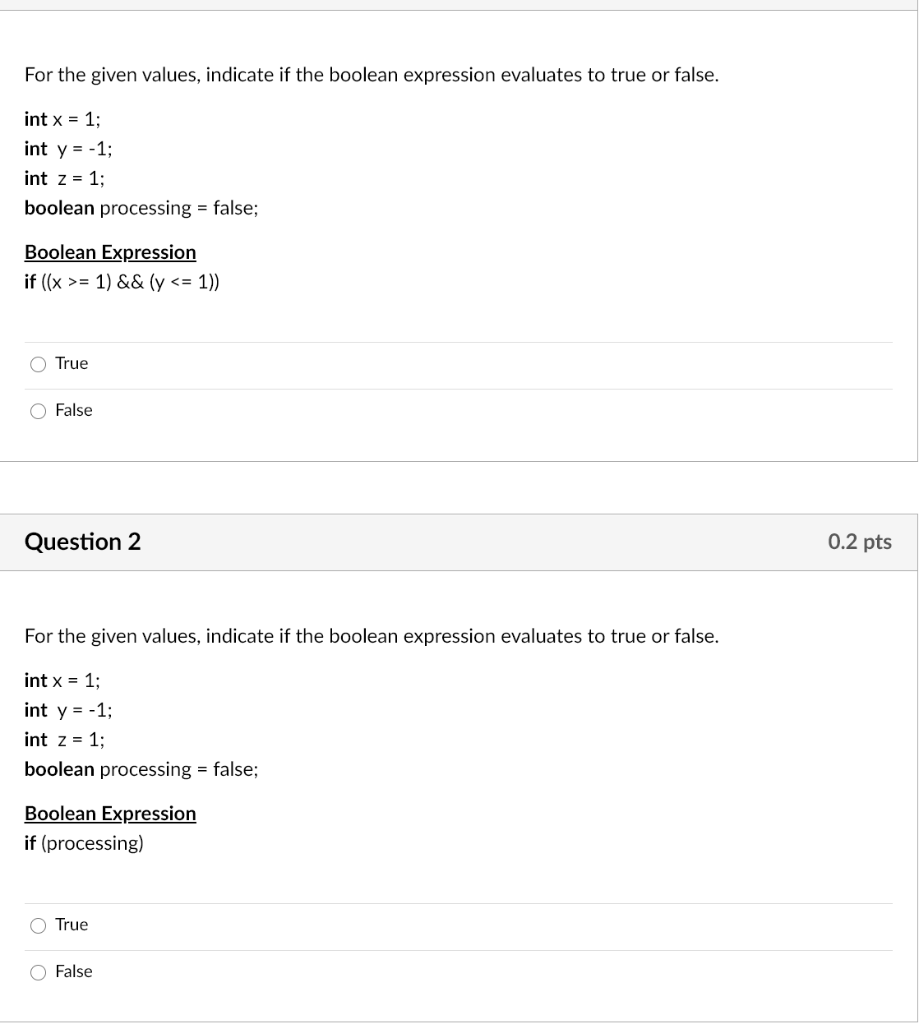This screenshot has width=919, height=1024.
Task: Click Question 1 instruction text about boolean evaluation
Action: click(x=370, y=75)
